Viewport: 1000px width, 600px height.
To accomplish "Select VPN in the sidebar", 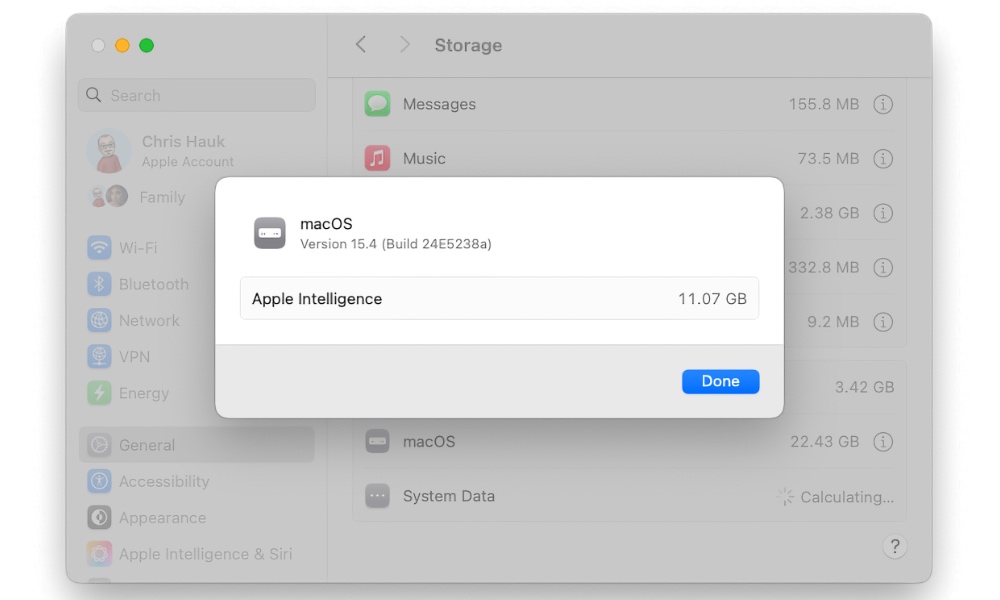I will click(134, 357).
